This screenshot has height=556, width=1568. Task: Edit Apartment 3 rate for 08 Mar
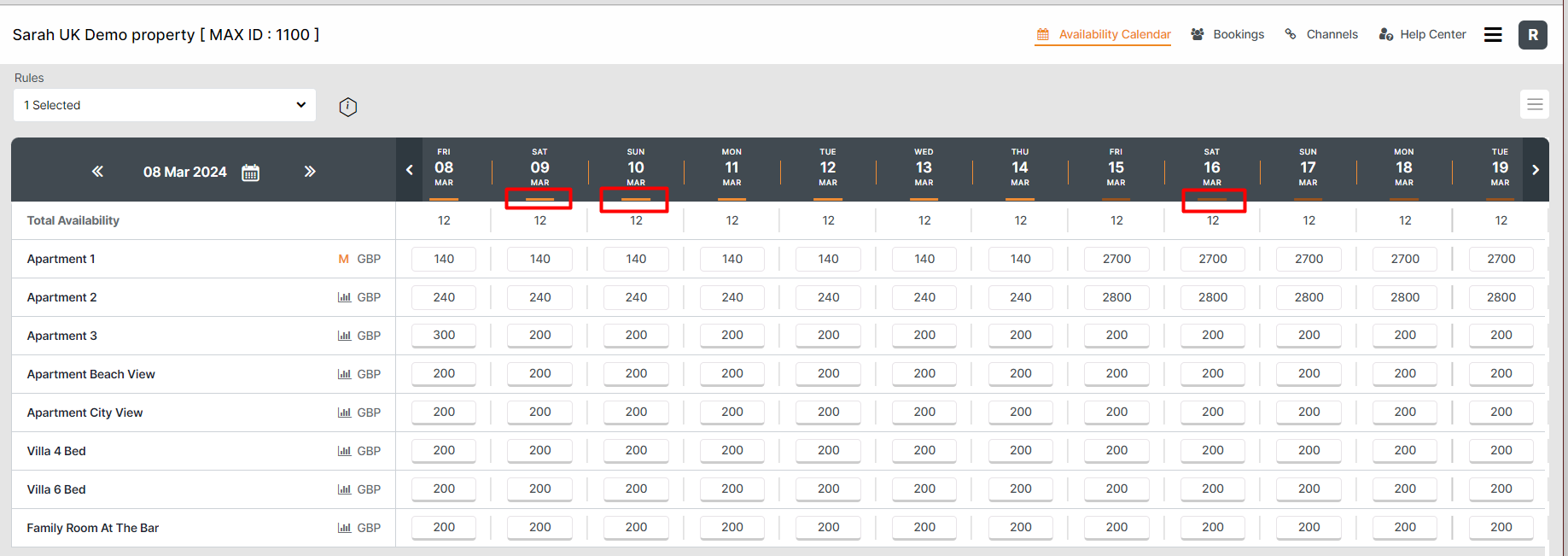pos(444,336)
